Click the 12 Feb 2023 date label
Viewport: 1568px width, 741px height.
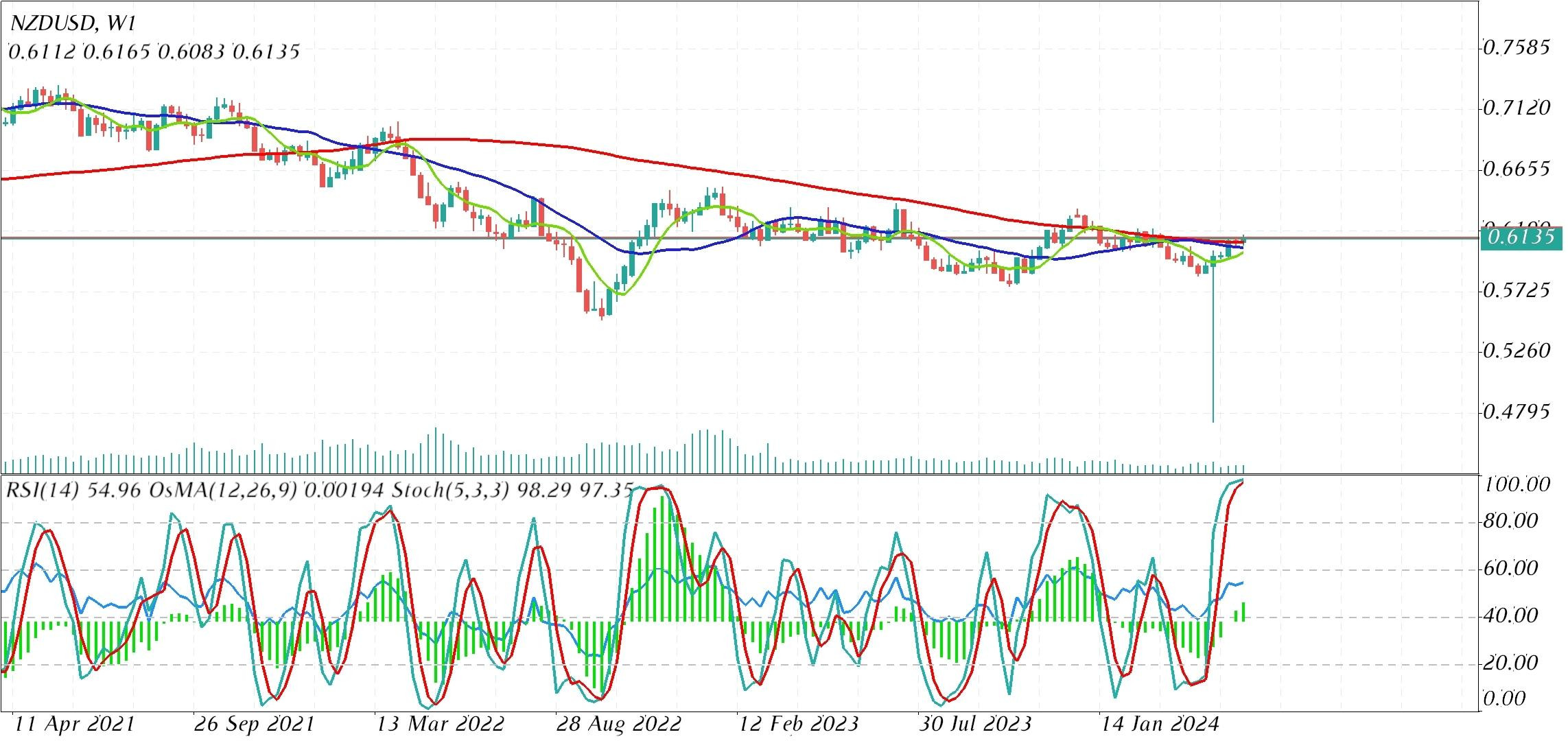click(x=798, y=725)
